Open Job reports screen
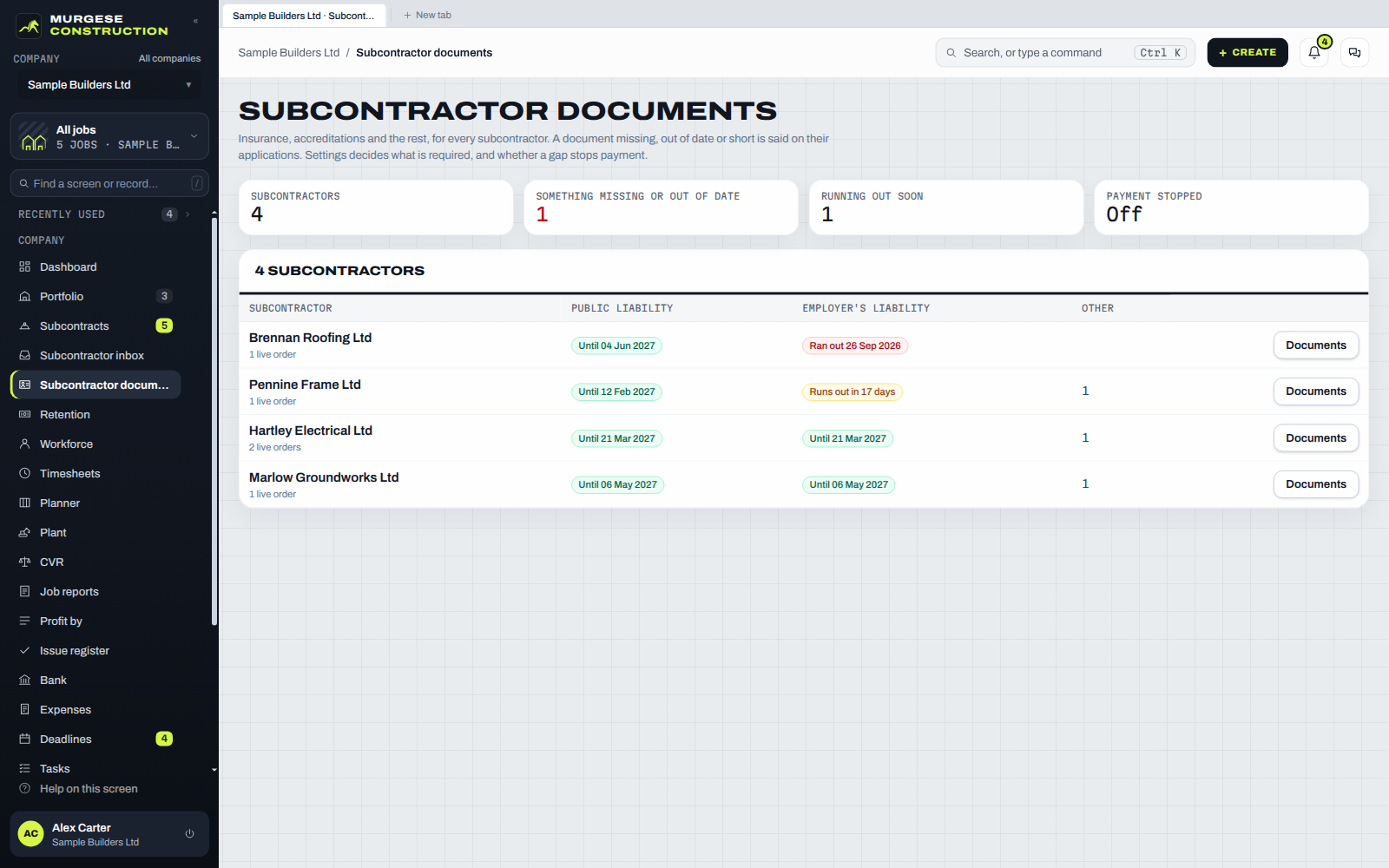 (x=95, y=591)
